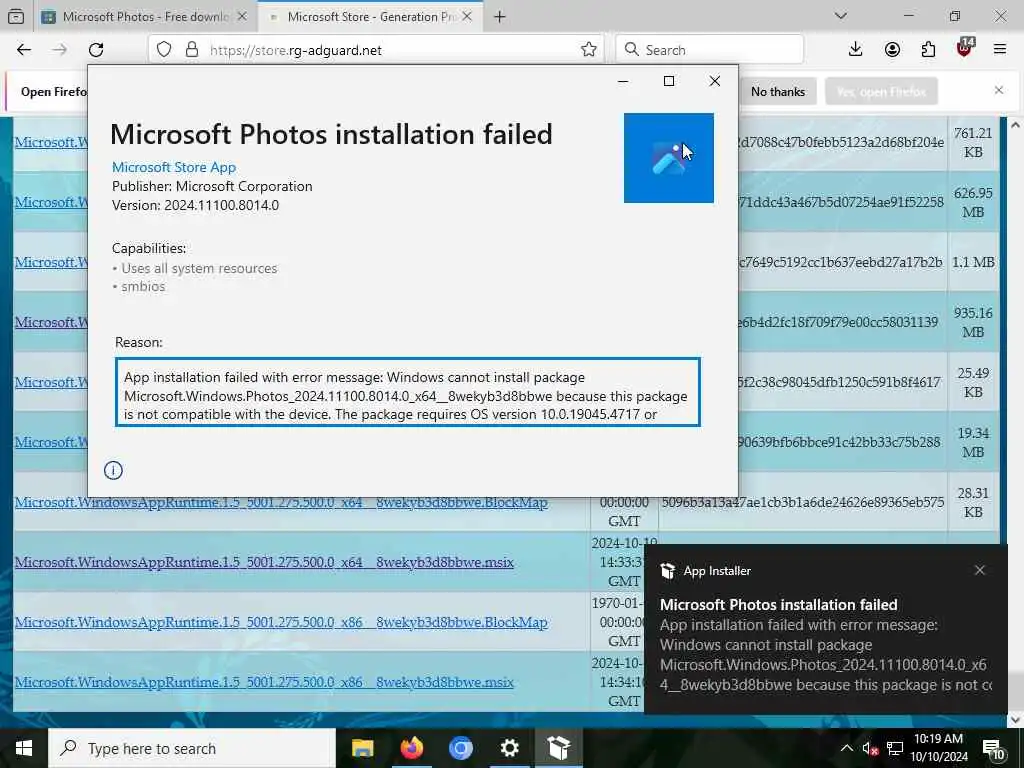Download WindowsAppRuntime x86 BlockMap file

pos(281,622)
